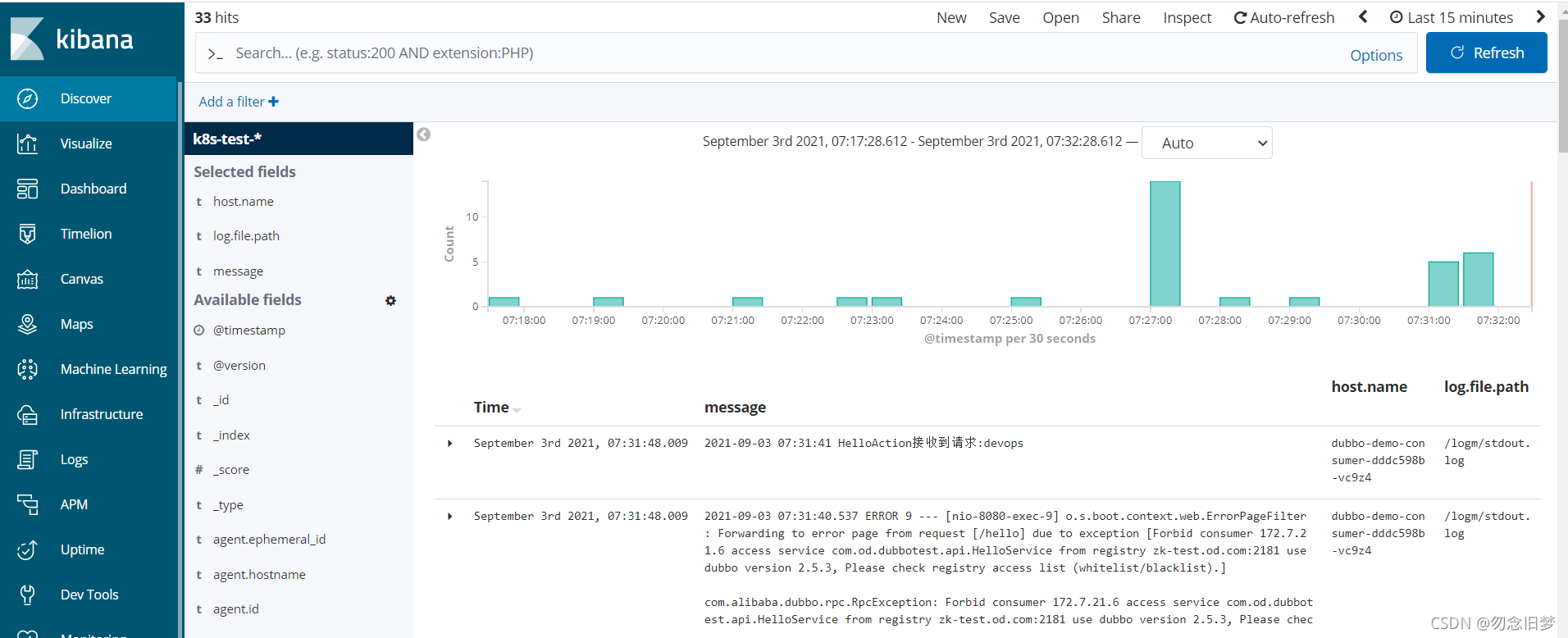Viewport: 1568px width, 638px height.
Task: Expand the ERROR ErrorPageFilter log row
Action: pyautogui.click(x=449, y=517)
